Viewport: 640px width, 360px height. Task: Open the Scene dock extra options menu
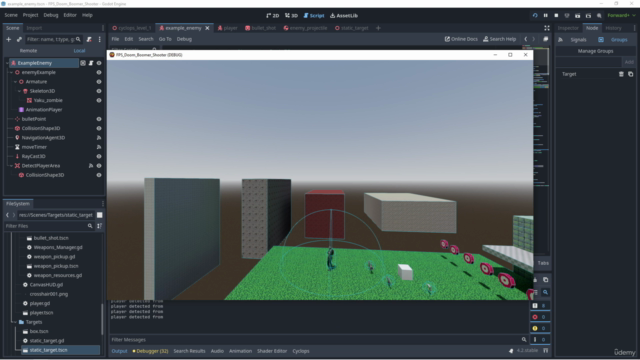pos(100,40)
